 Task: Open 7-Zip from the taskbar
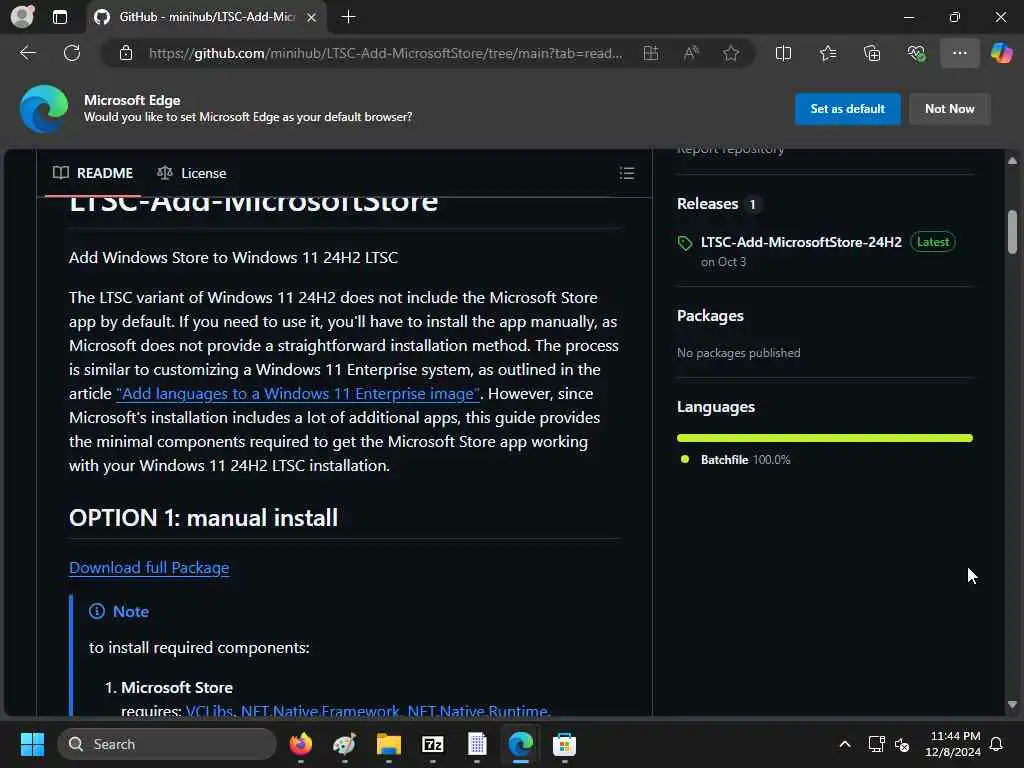pos(432,744)
